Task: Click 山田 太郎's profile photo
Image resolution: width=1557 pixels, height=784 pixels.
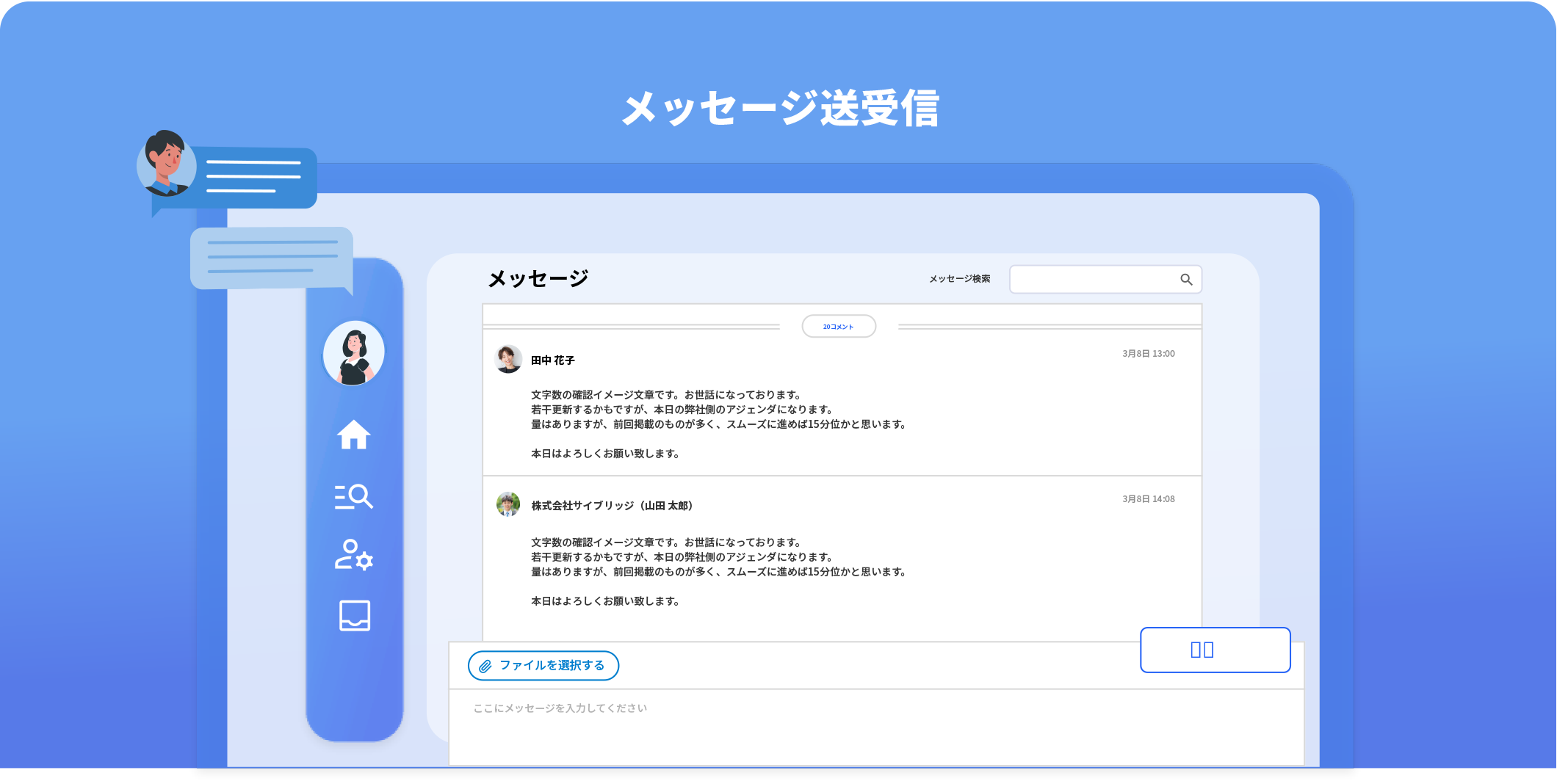Action: click(x=508, y=504)
